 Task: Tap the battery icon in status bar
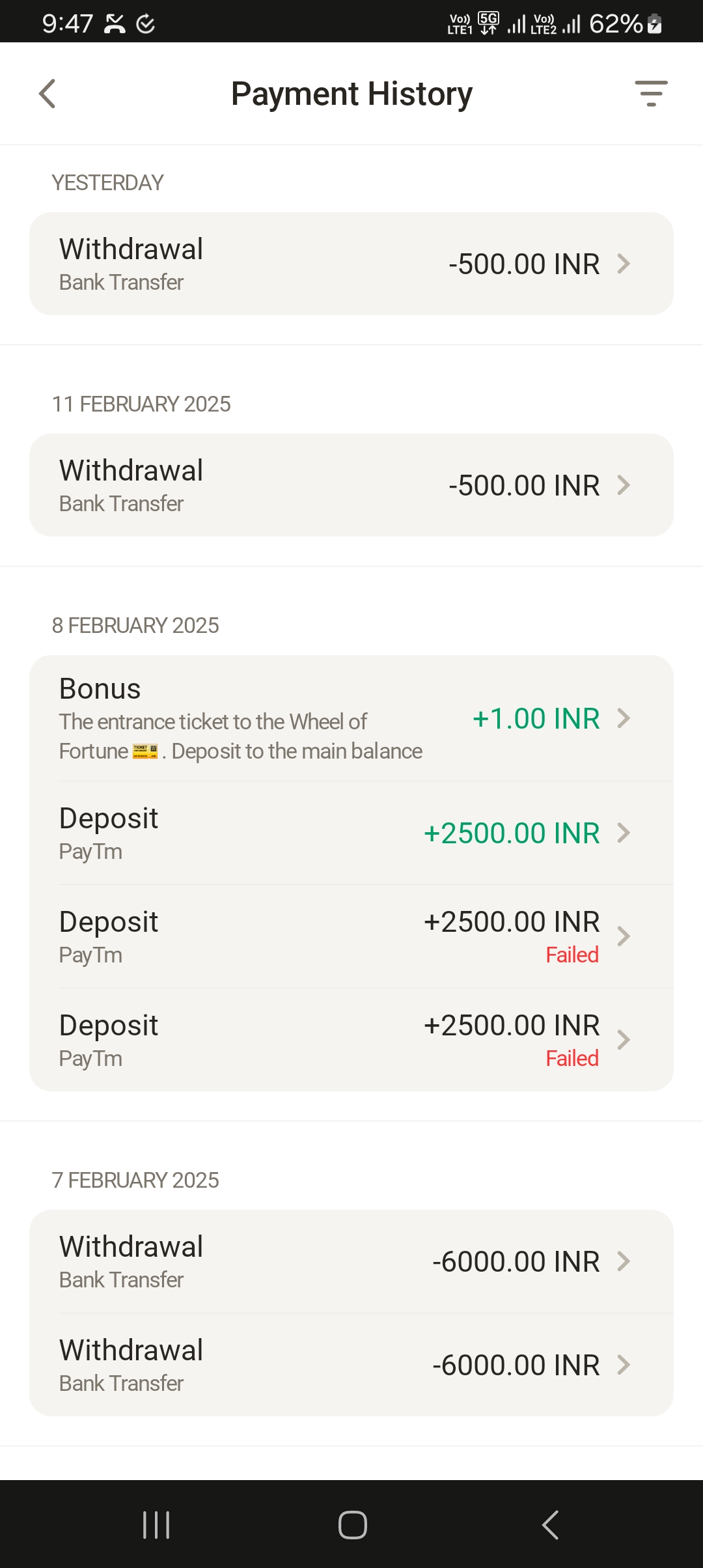coord(655,24)
